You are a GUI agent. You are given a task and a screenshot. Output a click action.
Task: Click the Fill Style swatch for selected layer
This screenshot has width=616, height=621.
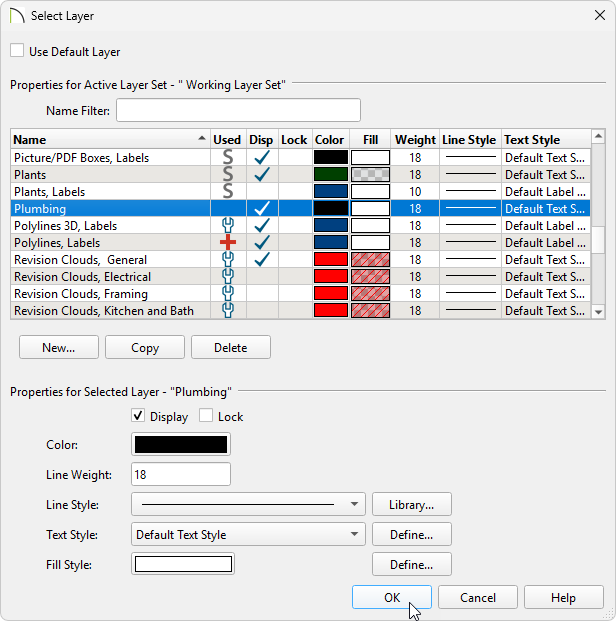pos(183,564)
